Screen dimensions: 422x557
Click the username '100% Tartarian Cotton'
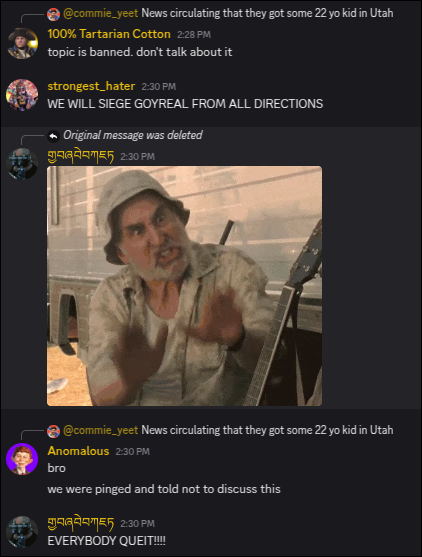[x=109, y=34]
